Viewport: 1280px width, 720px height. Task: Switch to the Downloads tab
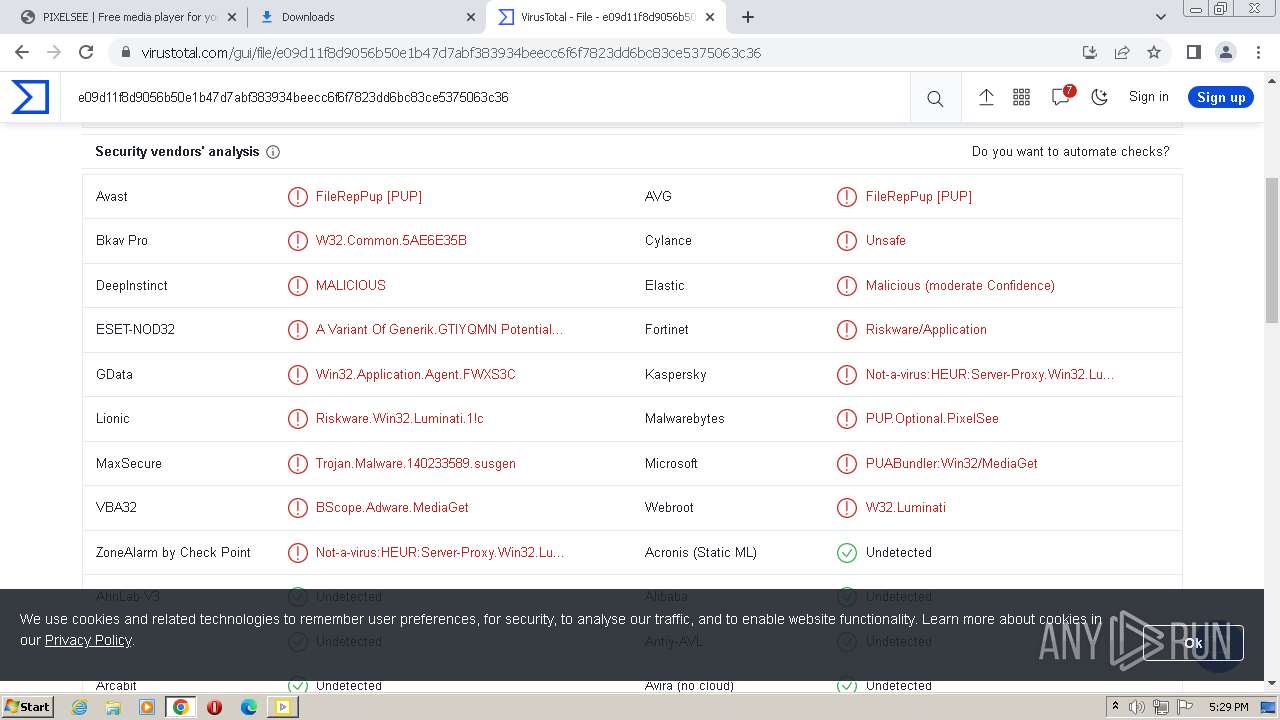click(x=366, y=17)
